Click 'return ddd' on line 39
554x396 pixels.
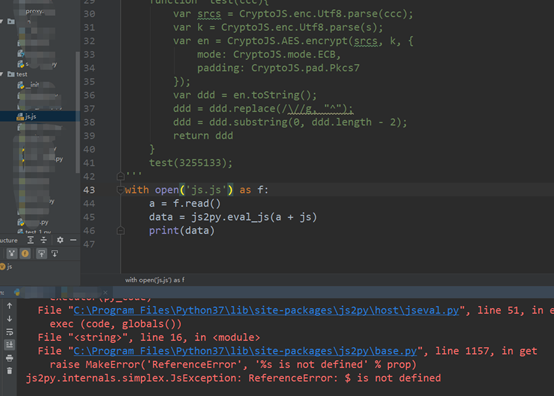[203, 136]
